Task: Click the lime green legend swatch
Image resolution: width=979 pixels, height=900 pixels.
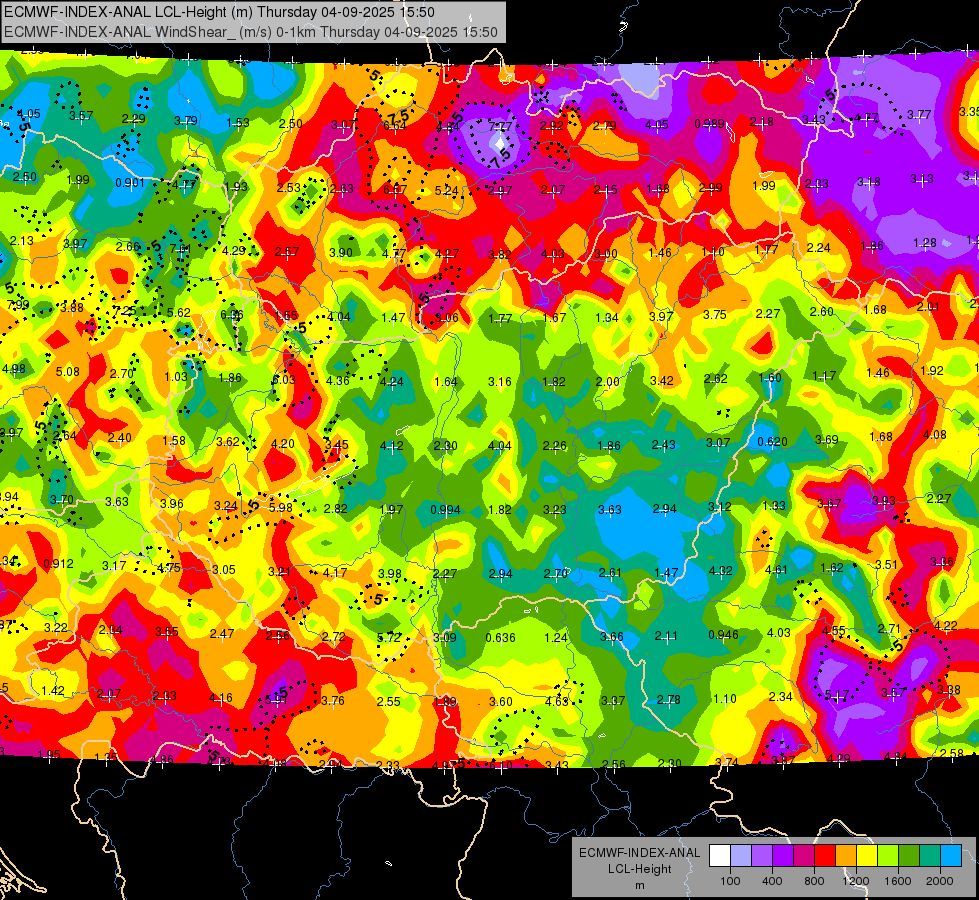Action: 888,856
